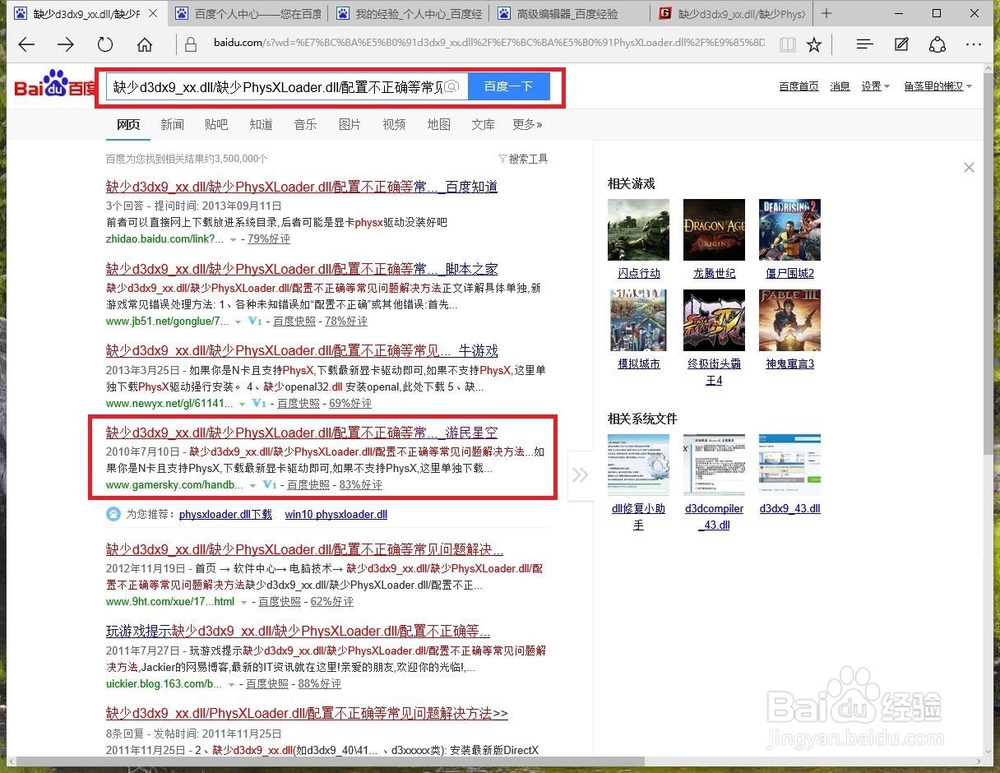Expand dropdown arrow next to www.newyx.net
Screen dimensions: 1000x773
242,404
